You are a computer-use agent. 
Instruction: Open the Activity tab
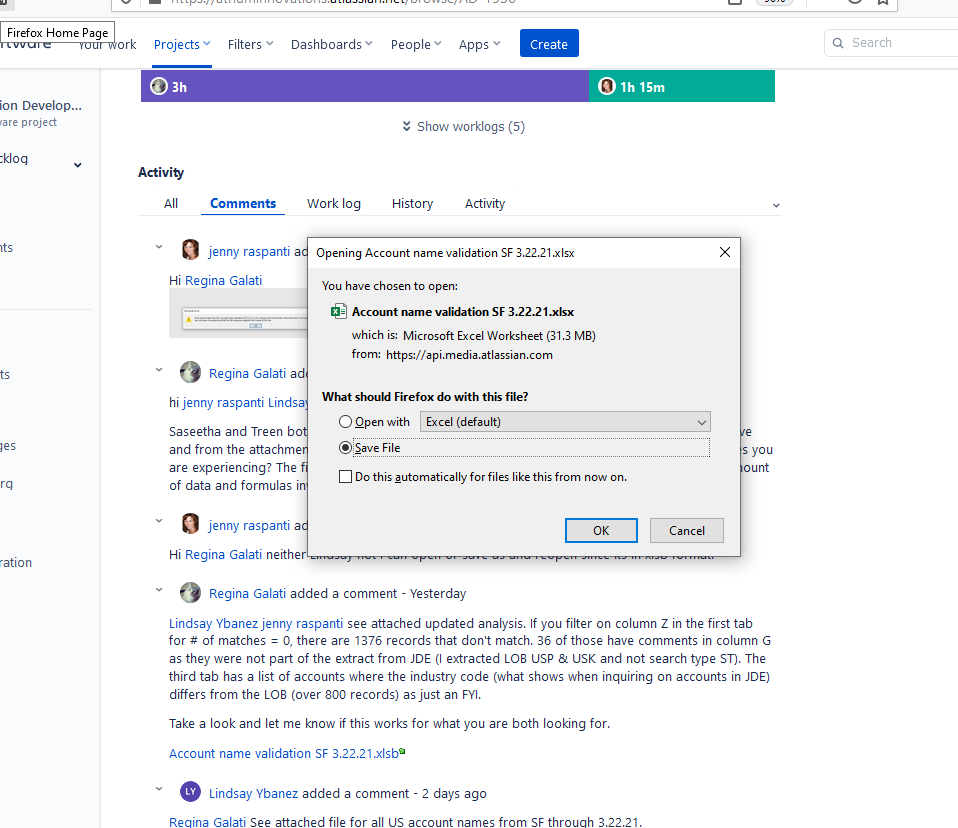pyautogui.click(x=485, y=203)
